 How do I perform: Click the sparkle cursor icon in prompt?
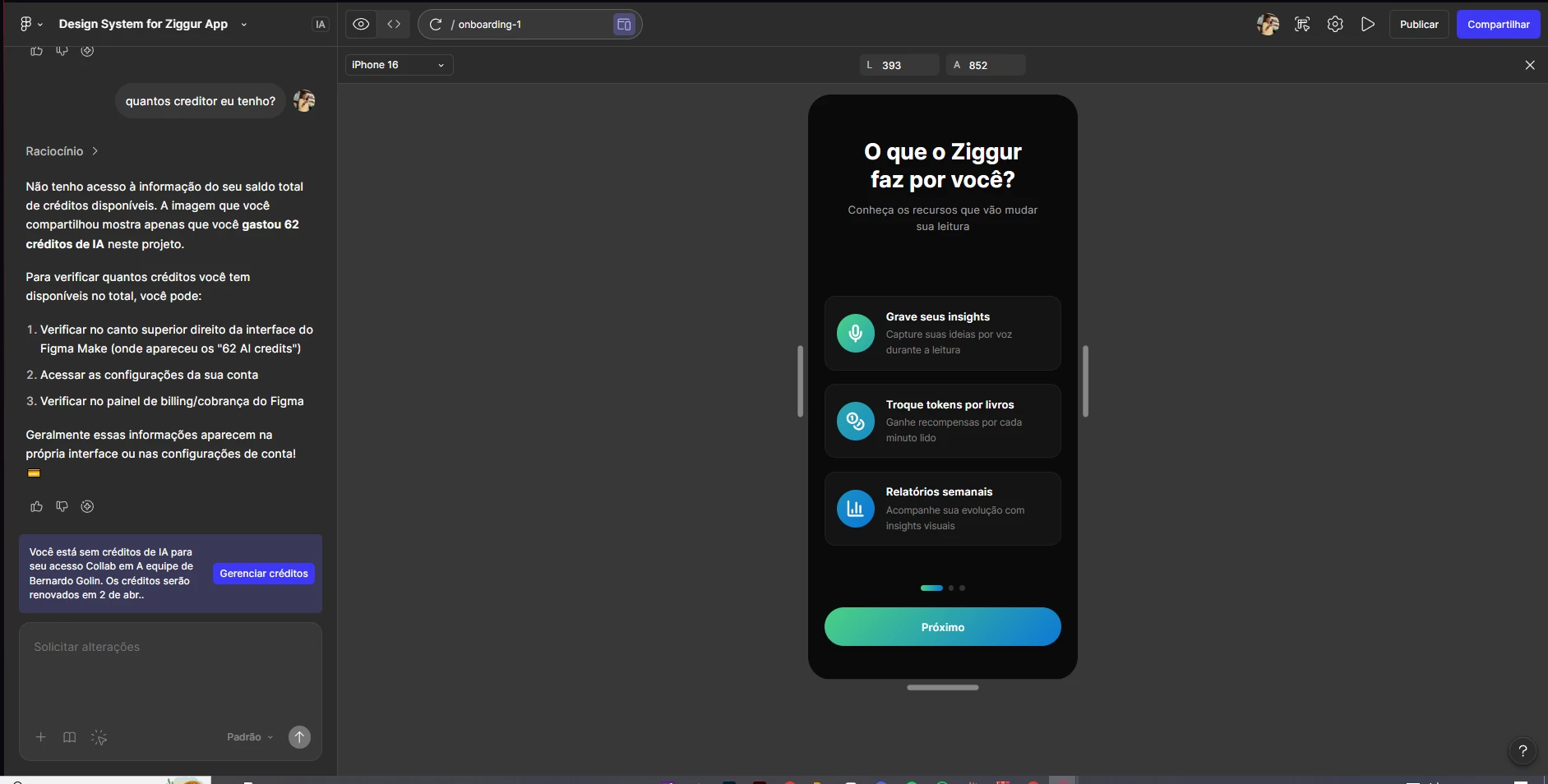pyautogui.click(x=99, y=737)
